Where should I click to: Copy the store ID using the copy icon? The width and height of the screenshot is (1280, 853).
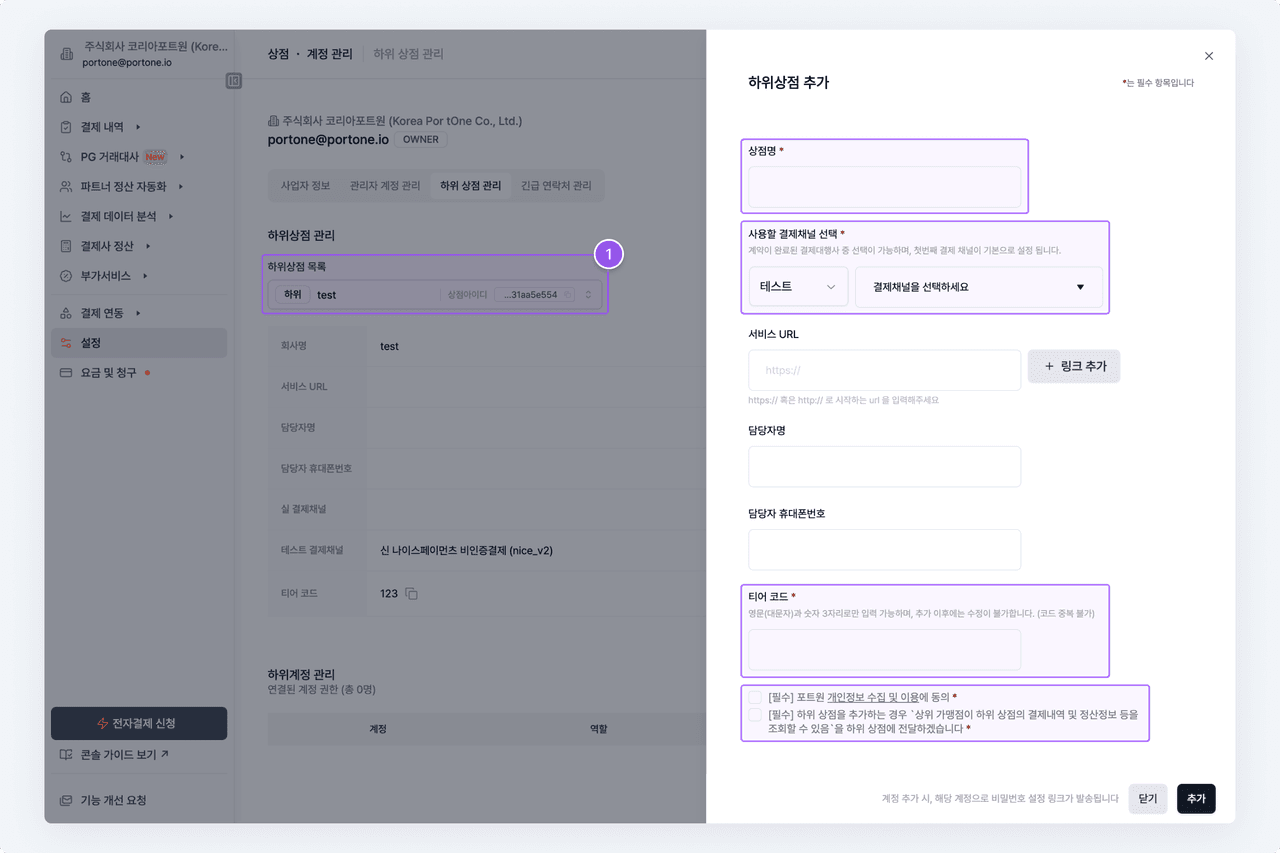[x=567, y=295]
